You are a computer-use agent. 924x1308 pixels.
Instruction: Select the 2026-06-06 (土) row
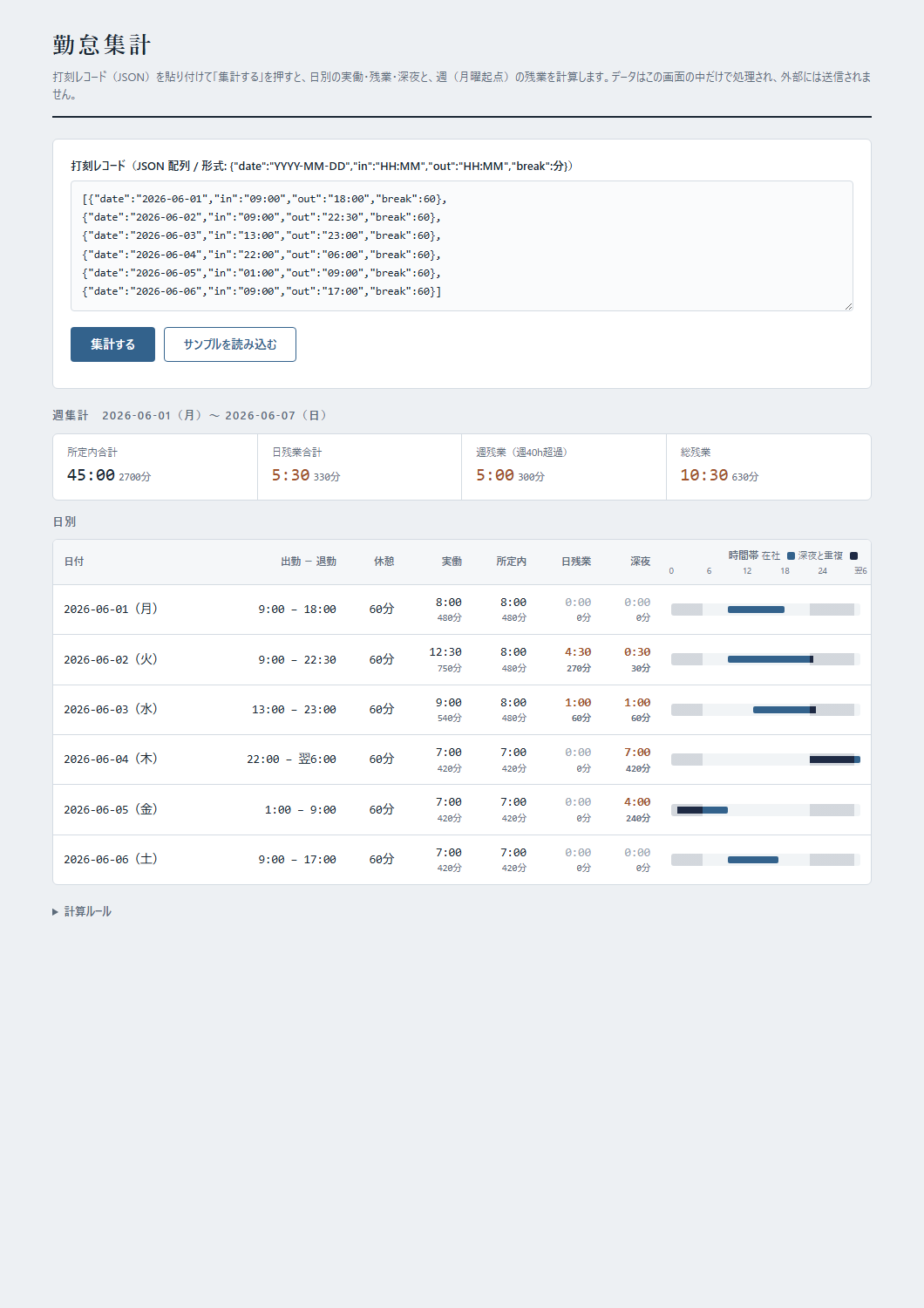click(x=462, y=860)
